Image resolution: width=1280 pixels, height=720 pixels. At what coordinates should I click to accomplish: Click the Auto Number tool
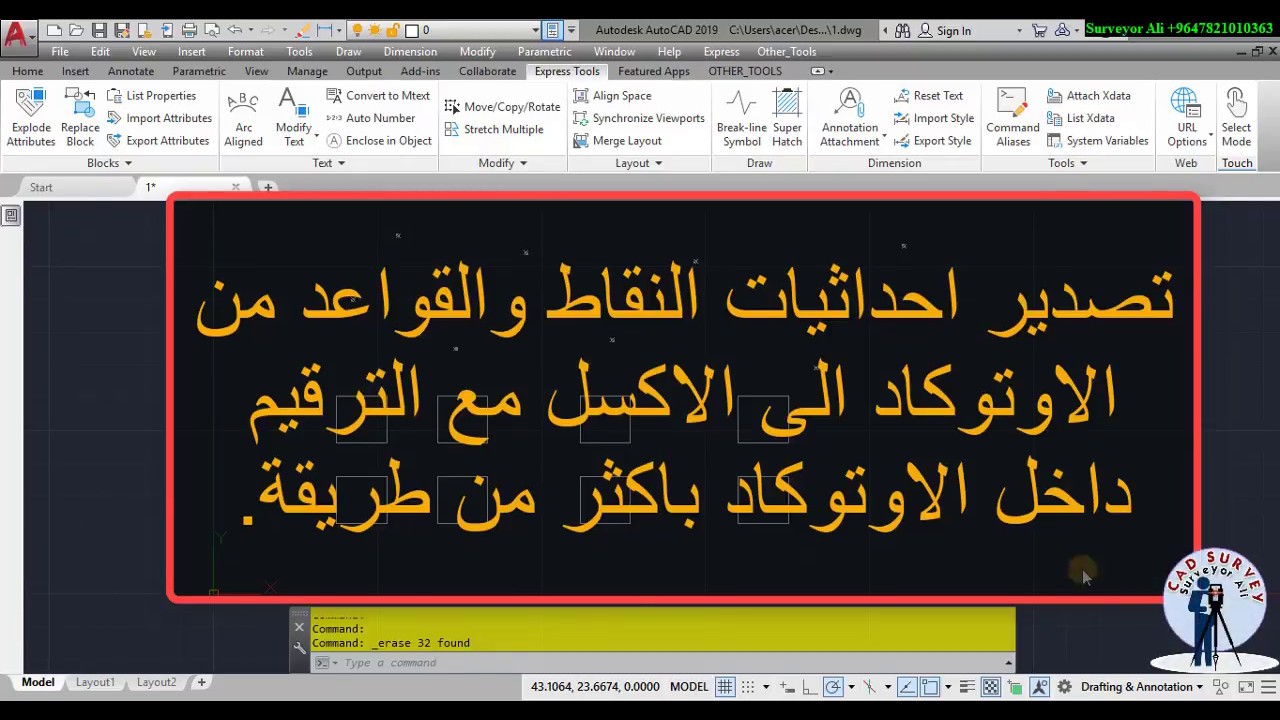371,118
